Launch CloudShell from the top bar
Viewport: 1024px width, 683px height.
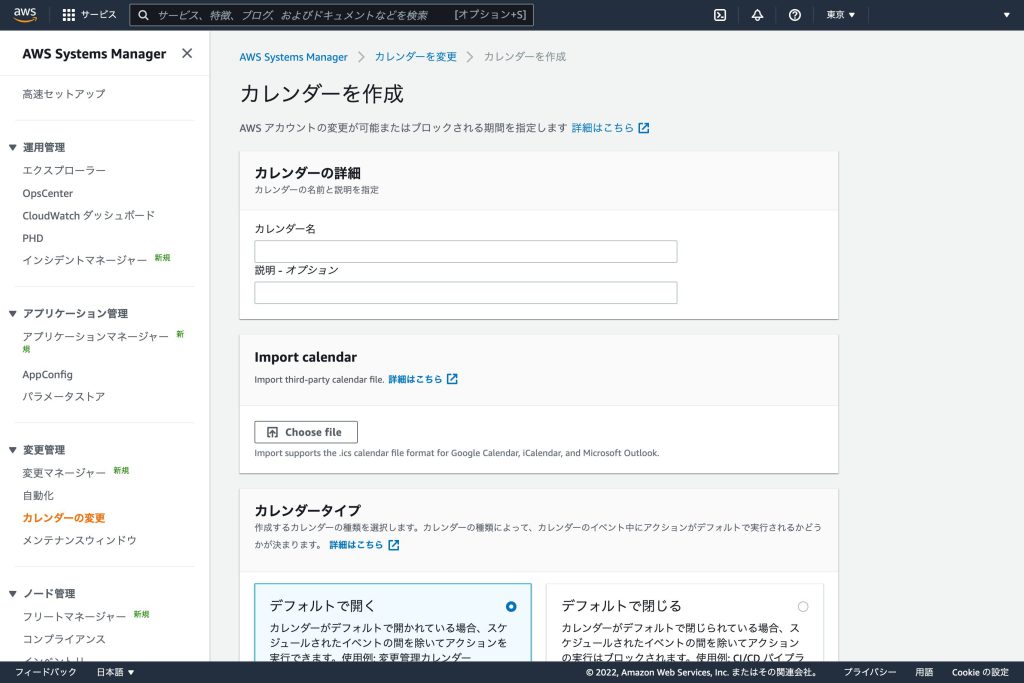click(722, 14)
